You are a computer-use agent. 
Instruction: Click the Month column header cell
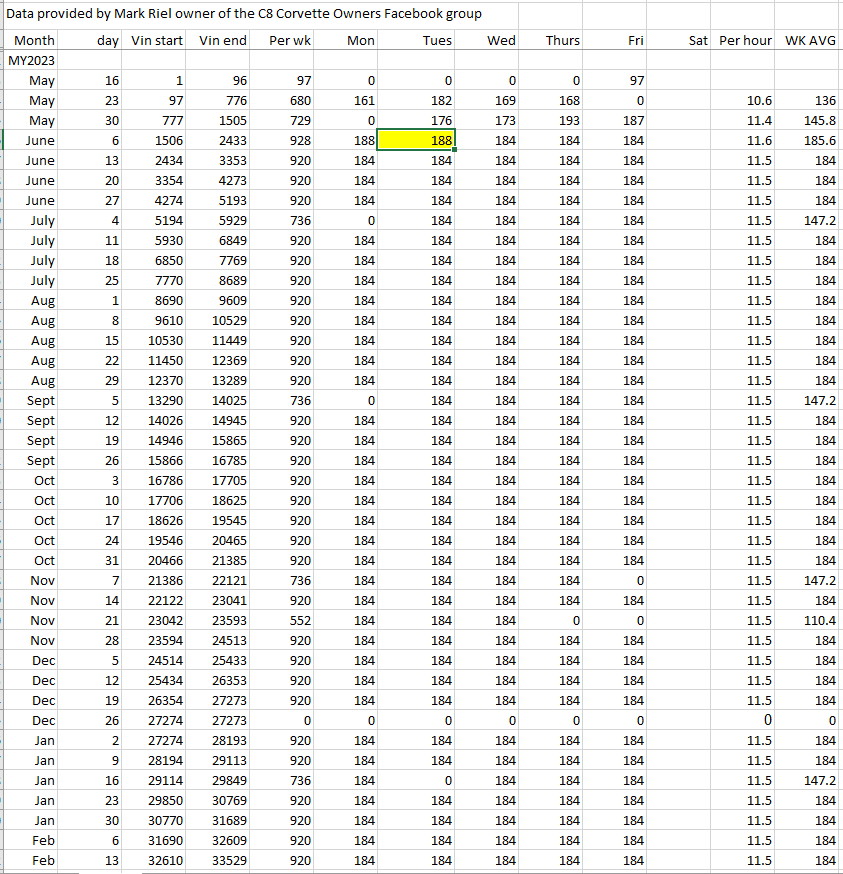coord(34,41)
